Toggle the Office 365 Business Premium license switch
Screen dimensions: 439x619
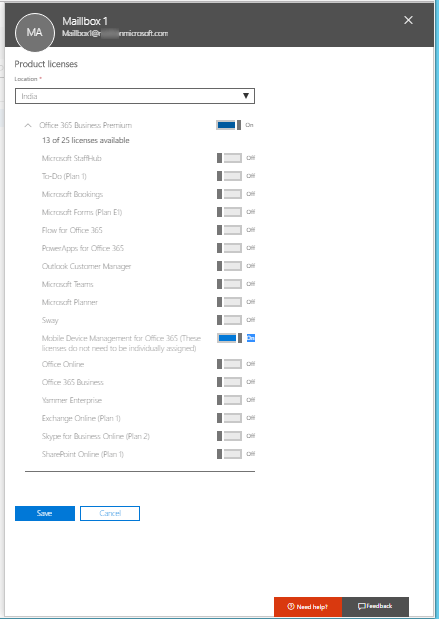pyautogui.click(x=229, y=126)
